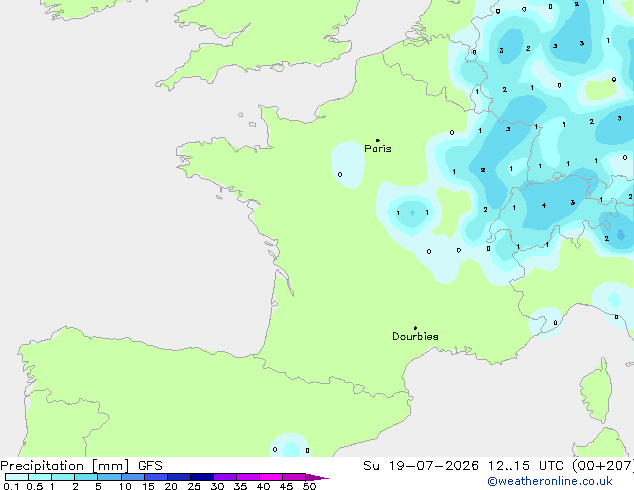Screen dimensions: 634x490
Task: Select the 15–20 mm legend swatch
Action: (x=156, y=477)
